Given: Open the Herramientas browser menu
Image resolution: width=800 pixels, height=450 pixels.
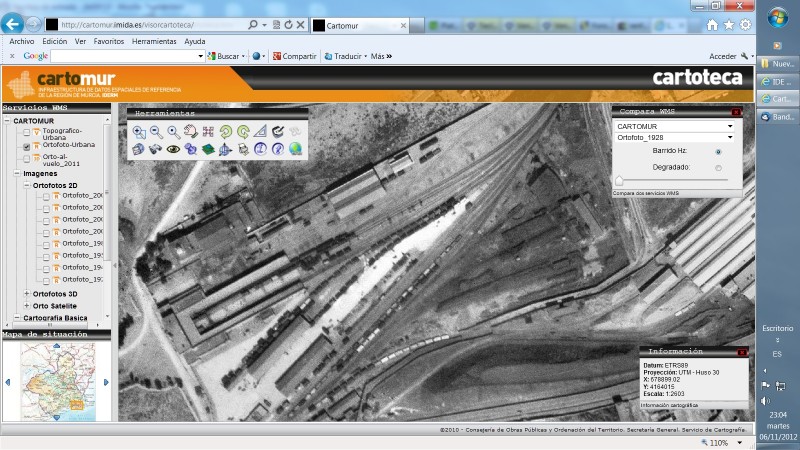Looking at the screenshot, I should [154, 41].
